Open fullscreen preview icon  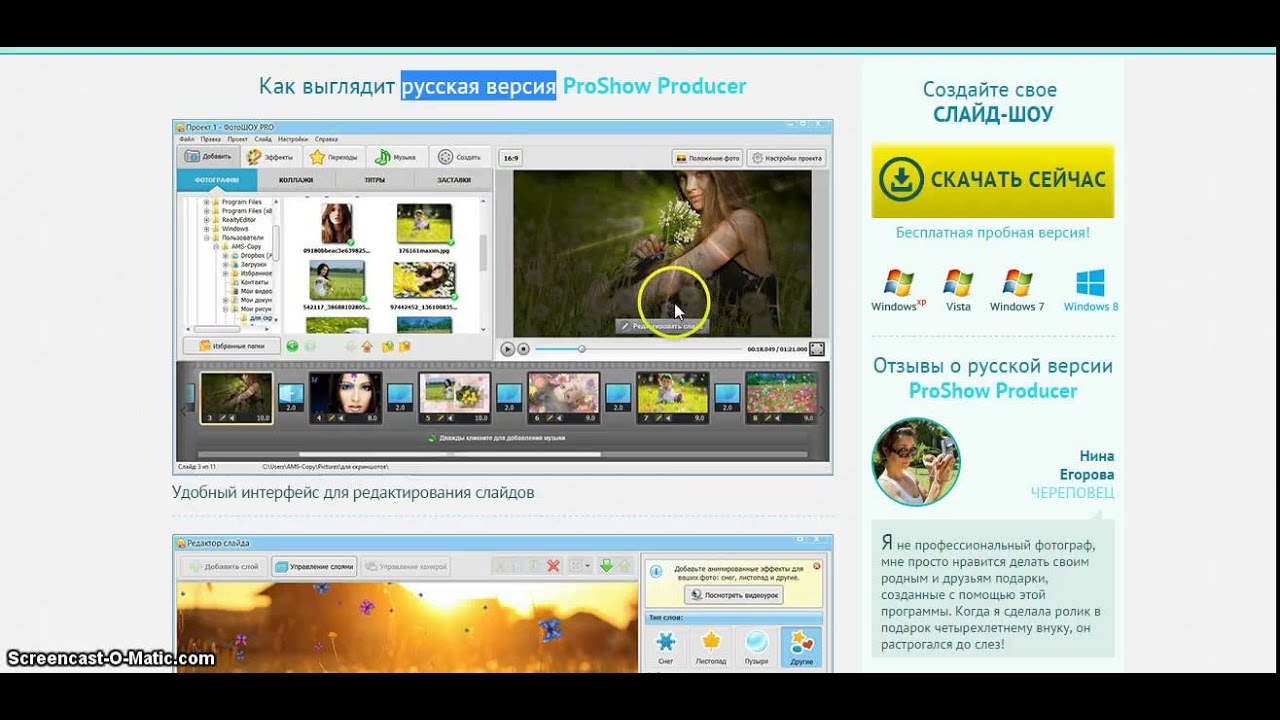point(817,349)
